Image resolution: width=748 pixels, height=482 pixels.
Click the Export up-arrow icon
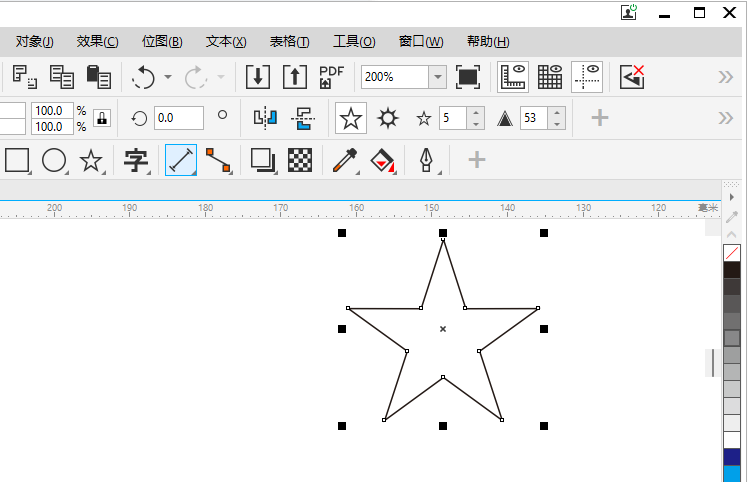tap(295, 77)
